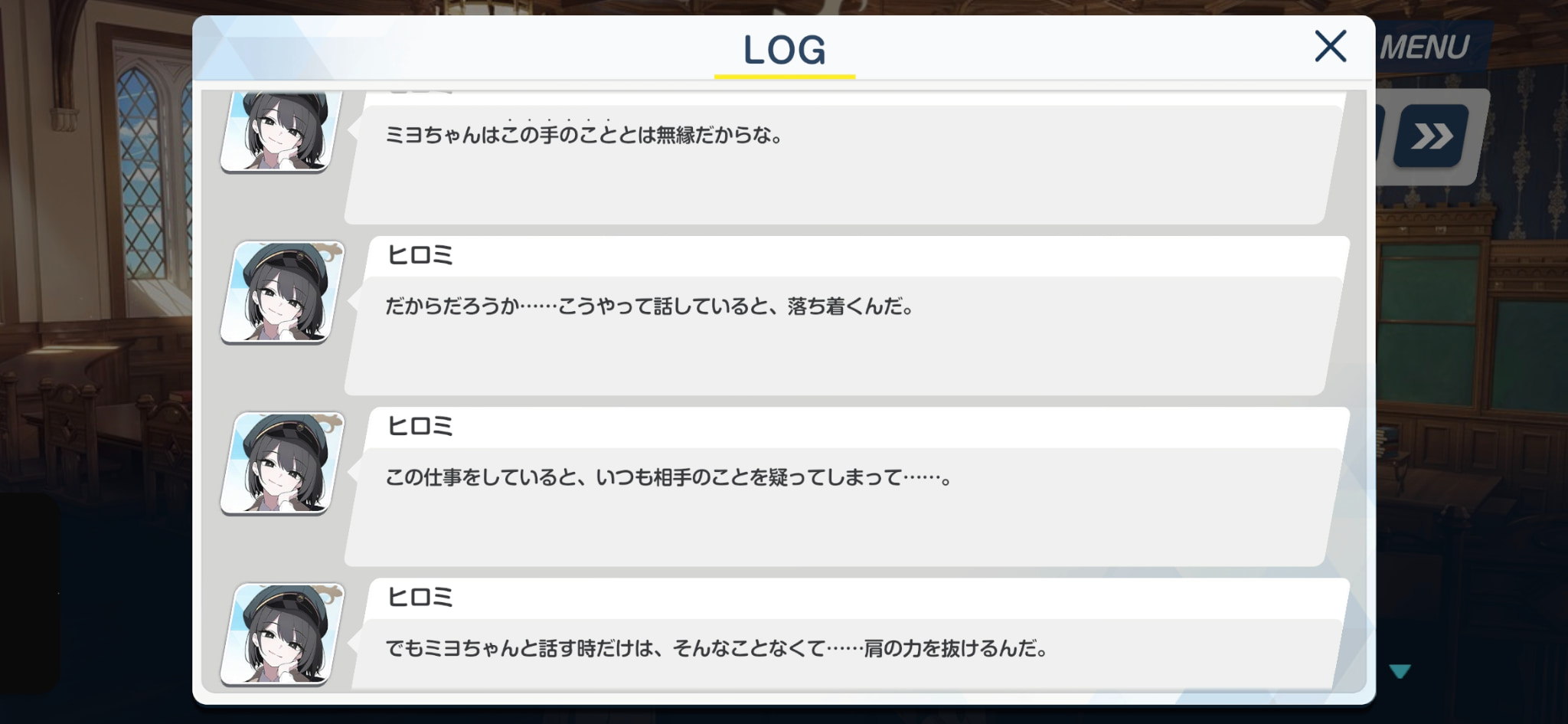Viewport: 1568px width, 724px height.
Task: Click the LOG title tab
Action: click(x=784, y=50)
